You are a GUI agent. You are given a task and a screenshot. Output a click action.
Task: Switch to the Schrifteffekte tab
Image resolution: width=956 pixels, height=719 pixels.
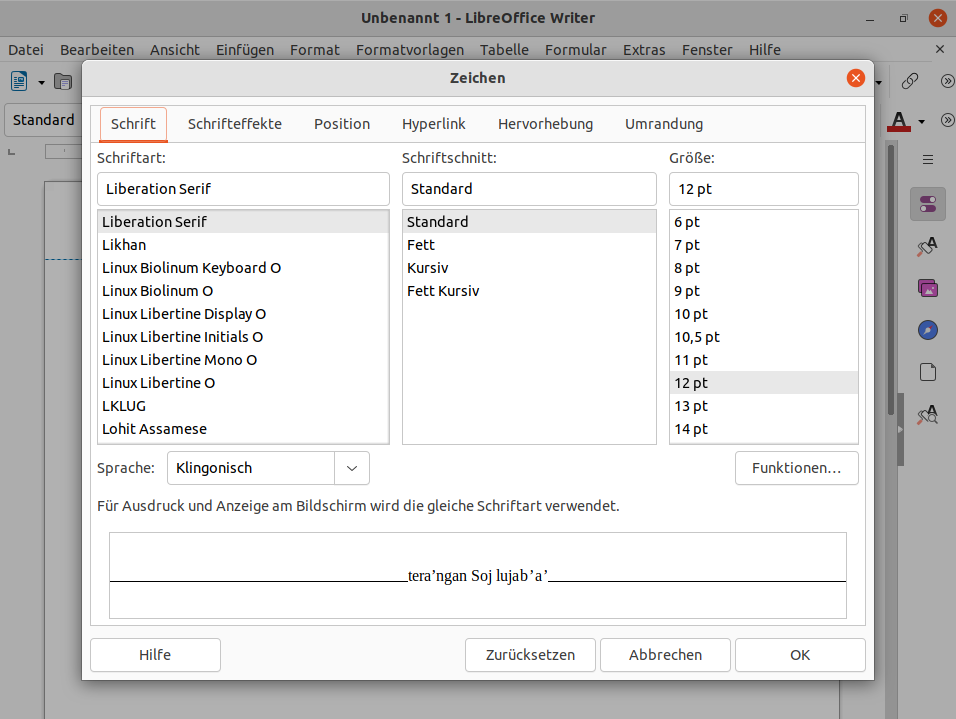235,124
